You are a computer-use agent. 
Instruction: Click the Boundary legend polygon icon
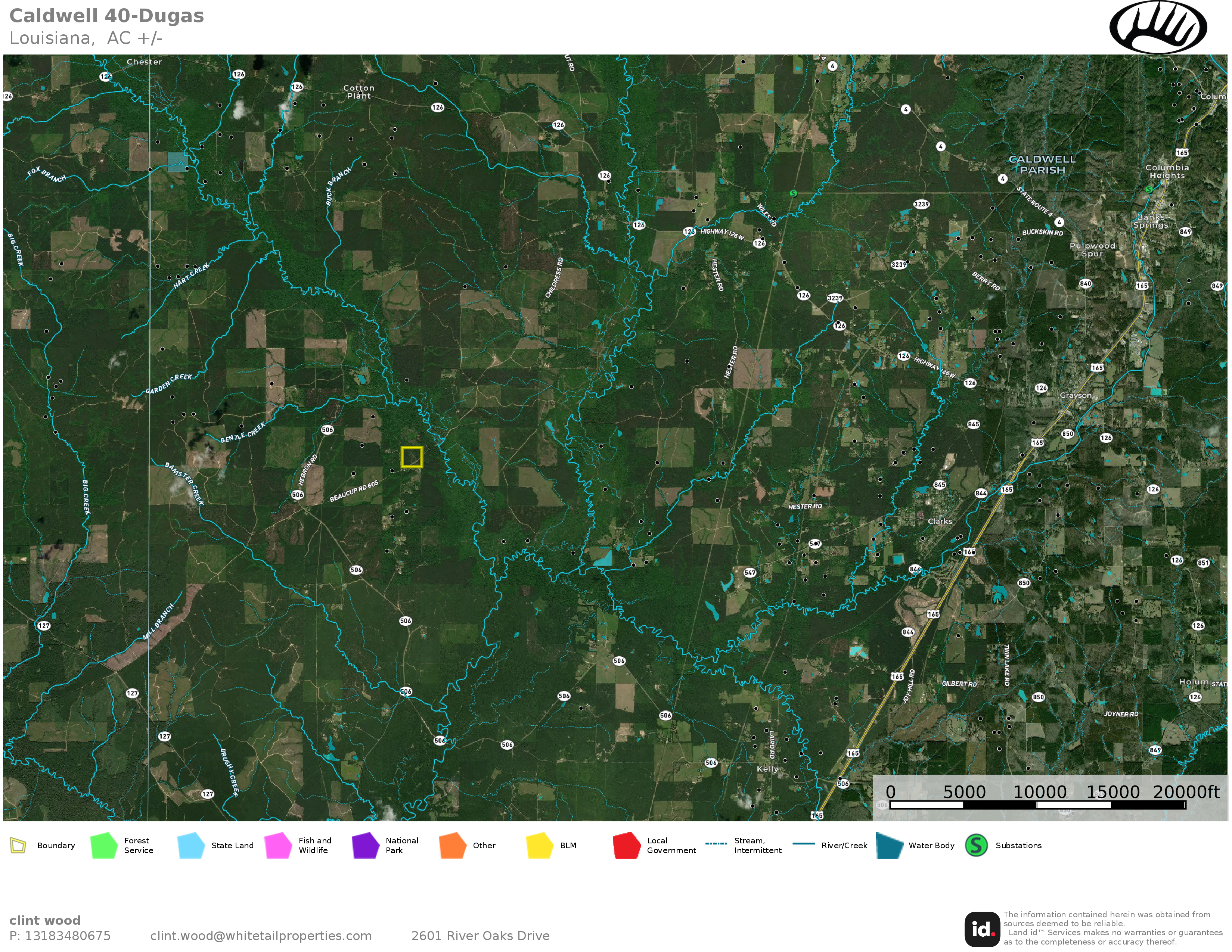pos(18,845)
